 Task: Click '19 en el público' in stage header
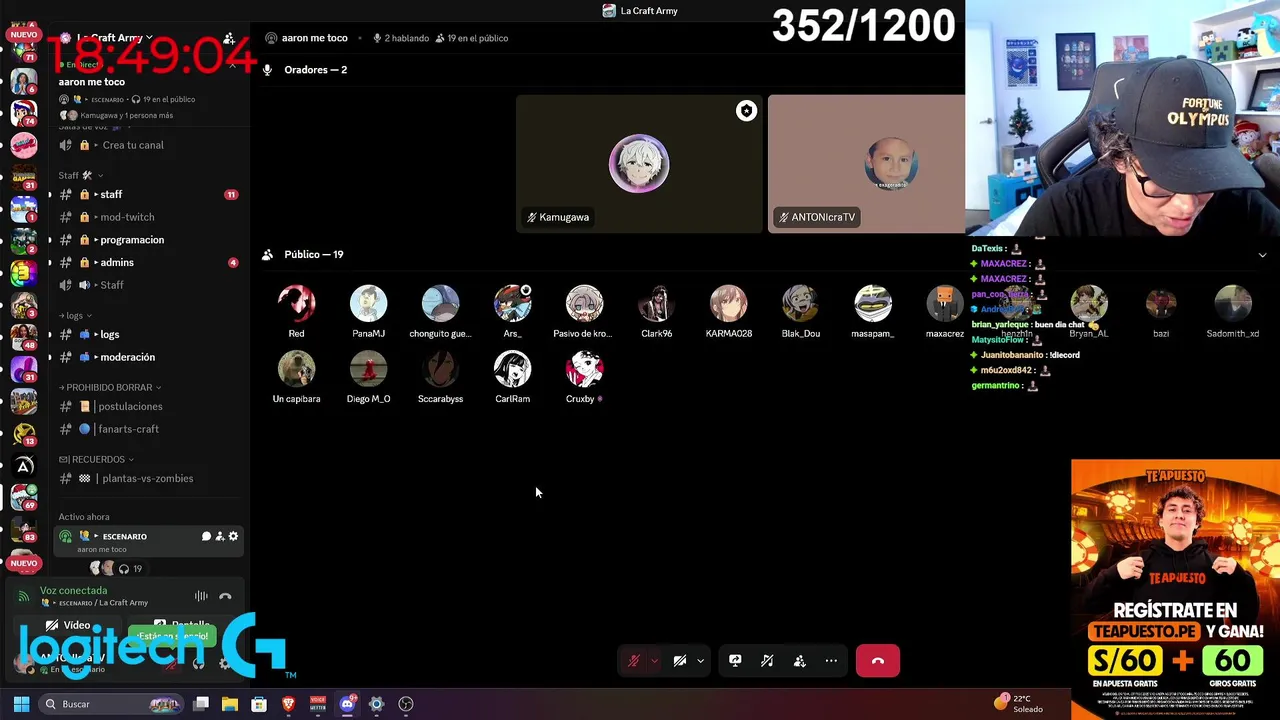point(471,38)
